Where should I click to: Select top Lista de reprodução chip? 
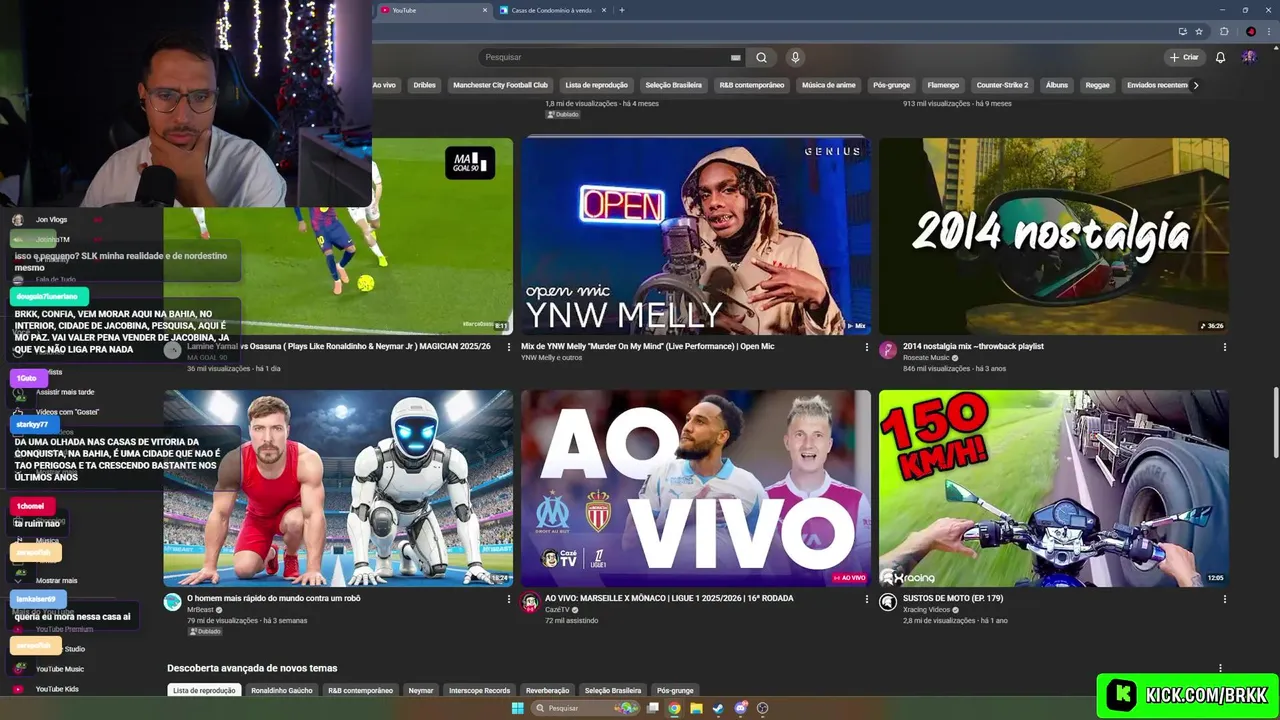click(596, 85)
